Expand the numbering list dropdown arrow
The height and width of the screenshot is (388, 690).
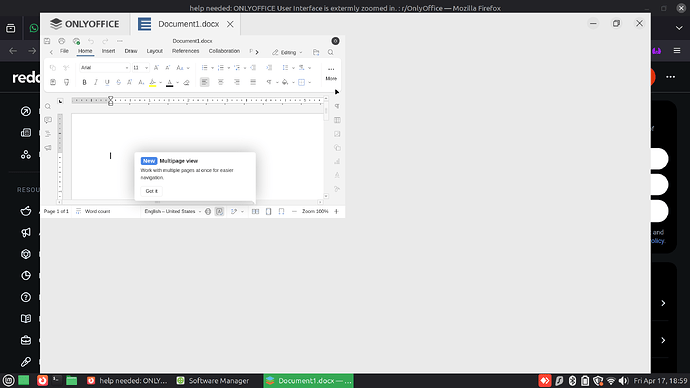228,68
